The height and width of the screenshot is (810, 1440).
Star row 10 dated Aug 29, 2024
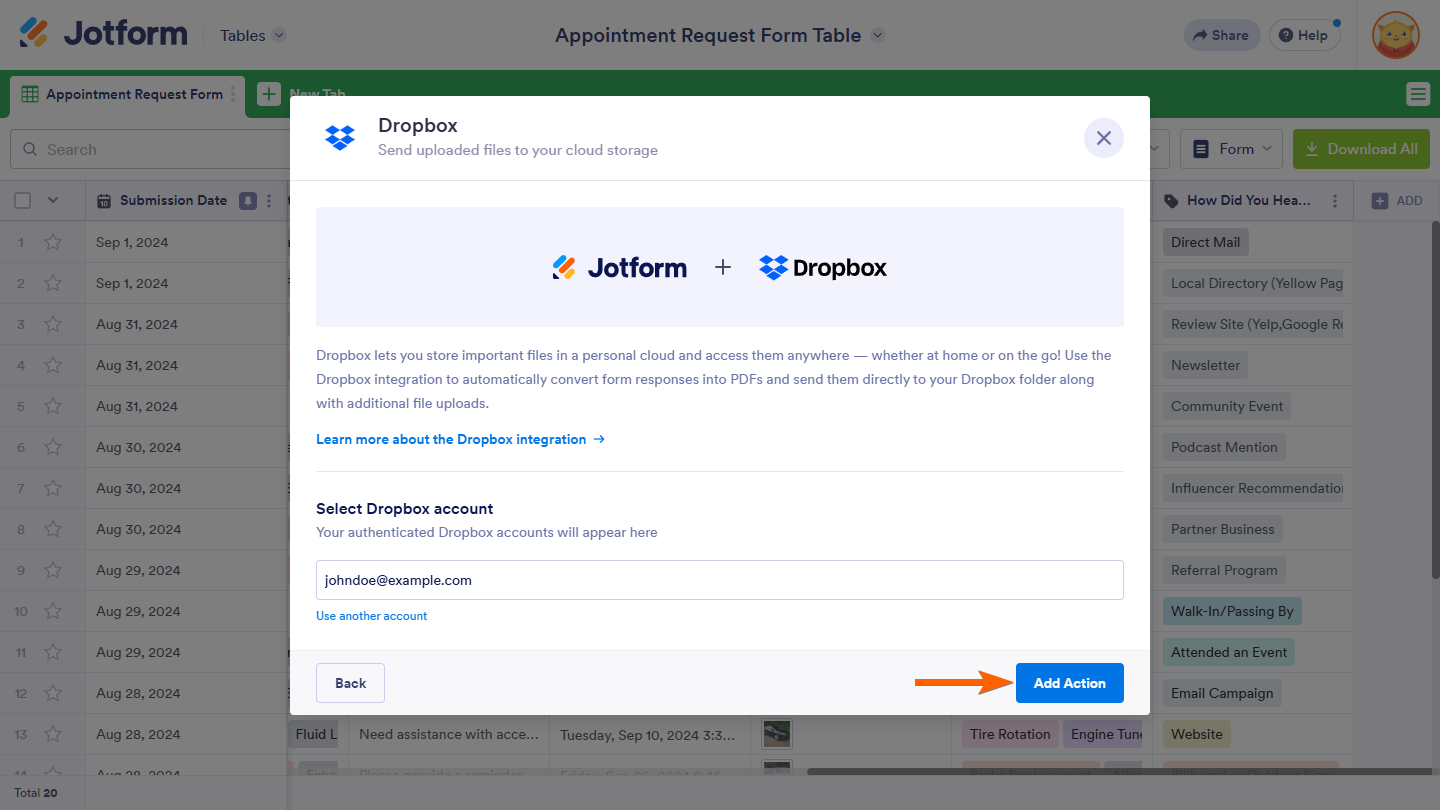click(53, 611)
